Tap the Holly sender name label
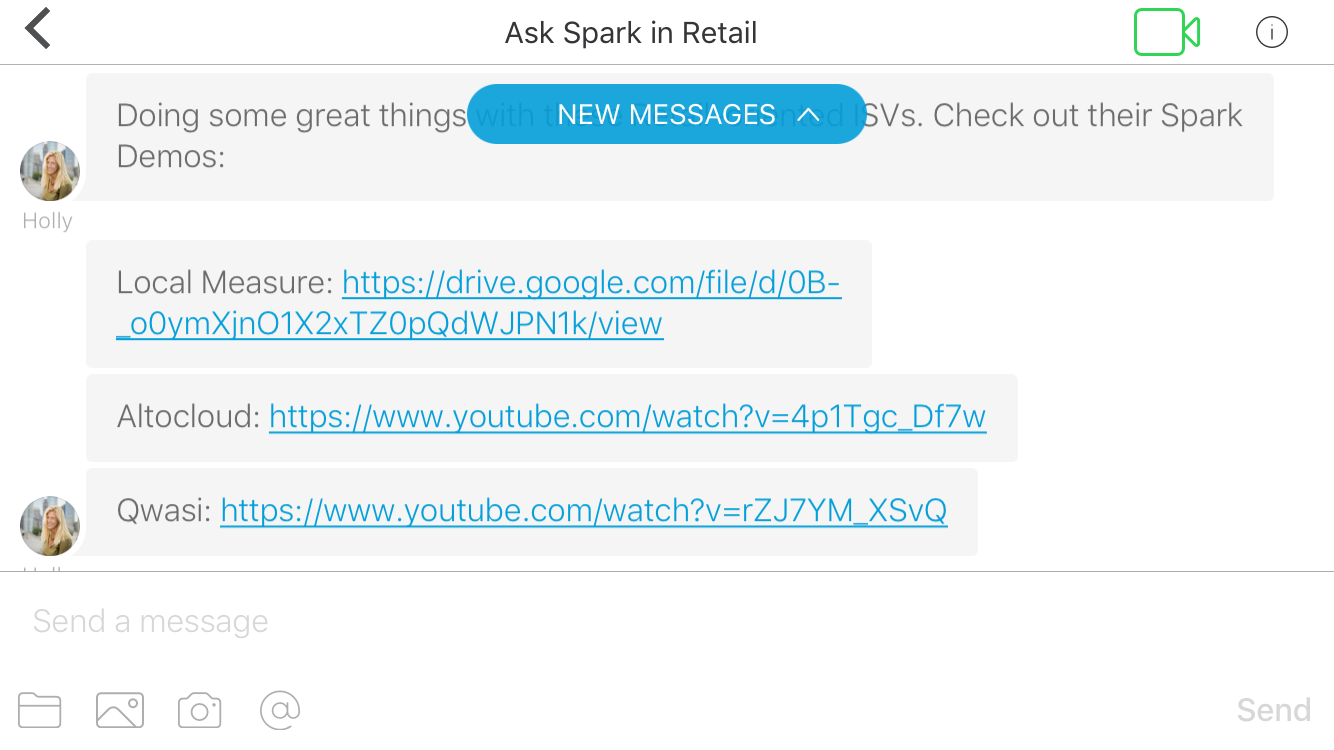The height and width of the screenshot is (750, 1334). pos(47,221)
